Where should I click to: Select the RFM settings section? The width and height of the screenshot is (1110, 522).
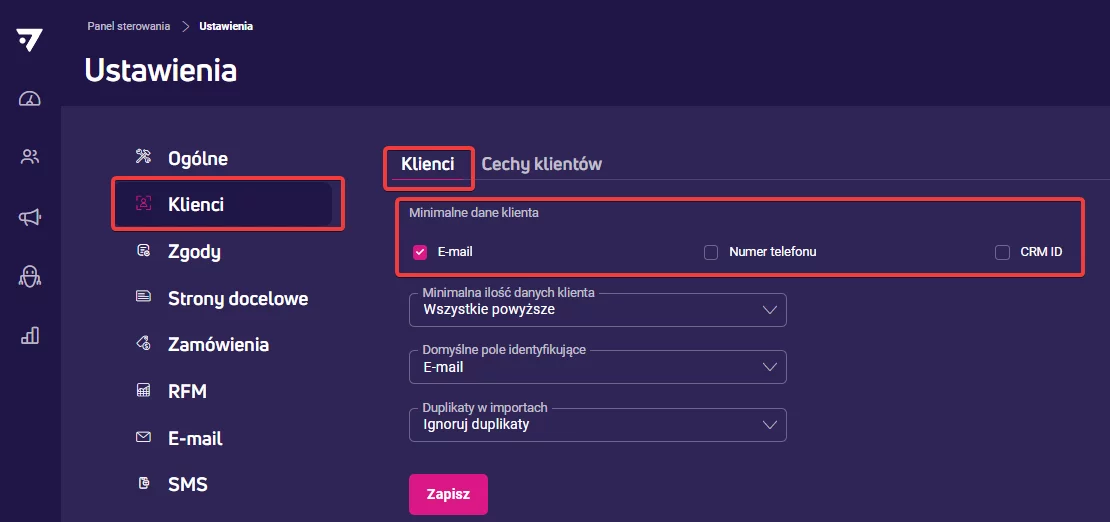point(187,391)
